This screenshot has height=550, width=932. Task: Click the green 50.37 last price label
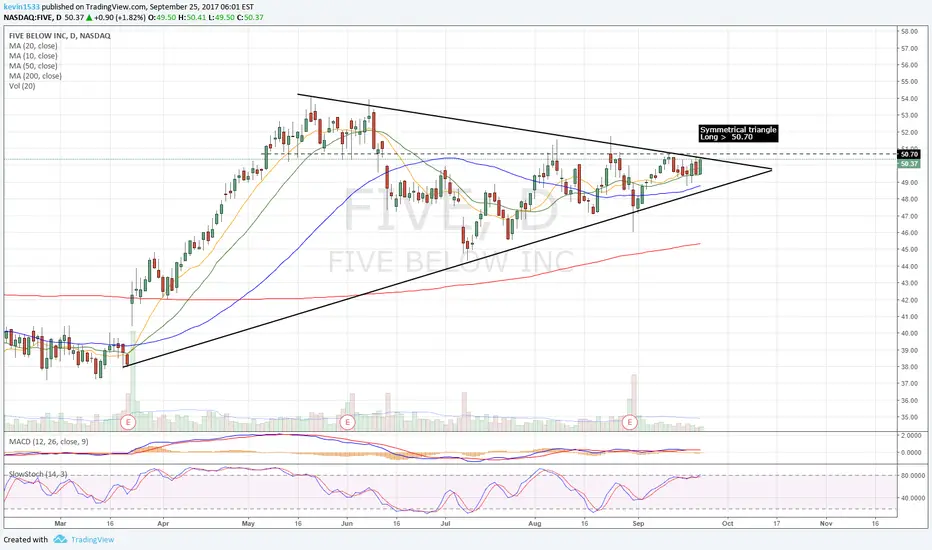(x=909, y=164)
